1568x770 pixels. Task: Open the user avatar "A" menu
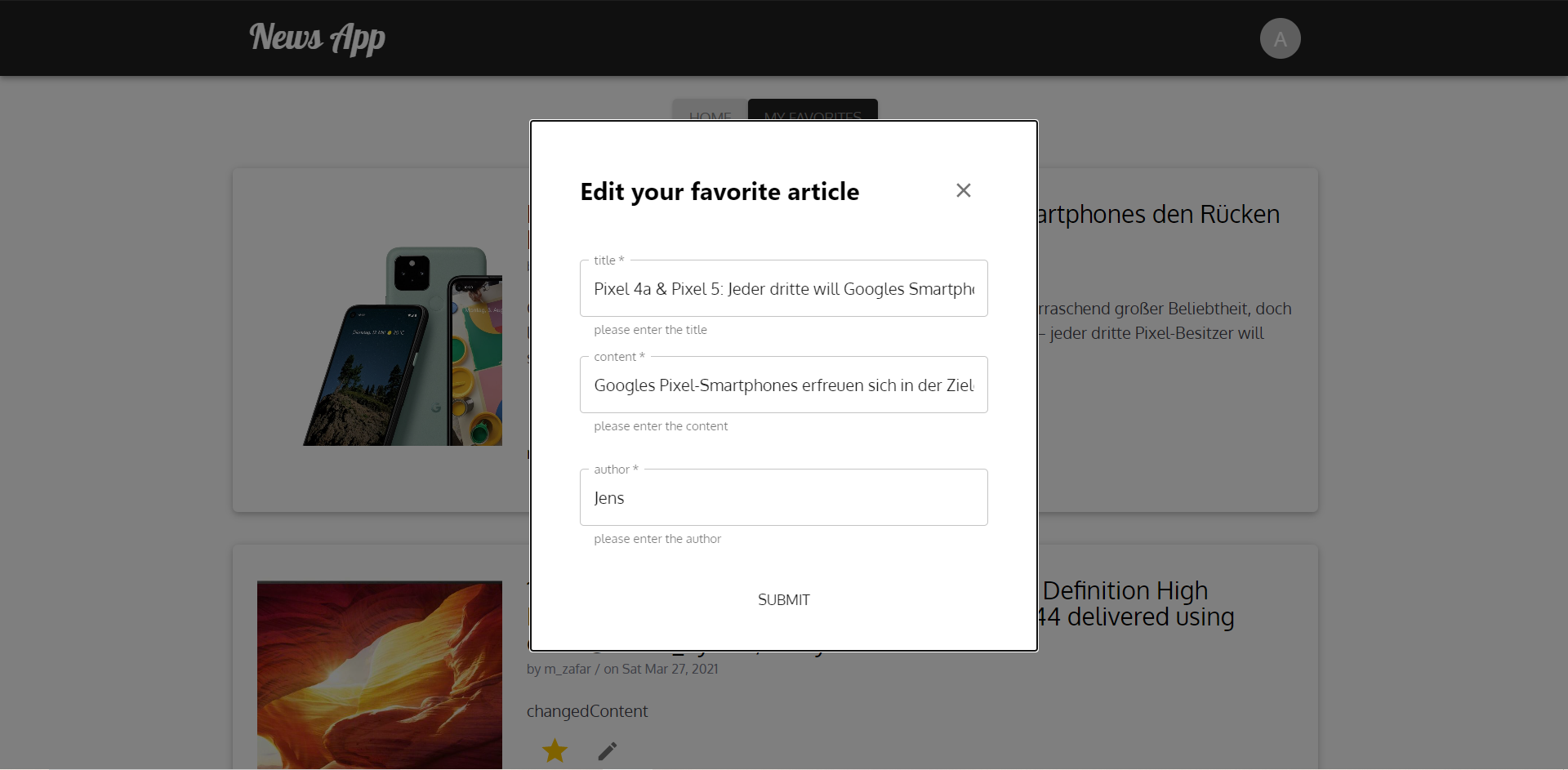tap(1280, 38)
